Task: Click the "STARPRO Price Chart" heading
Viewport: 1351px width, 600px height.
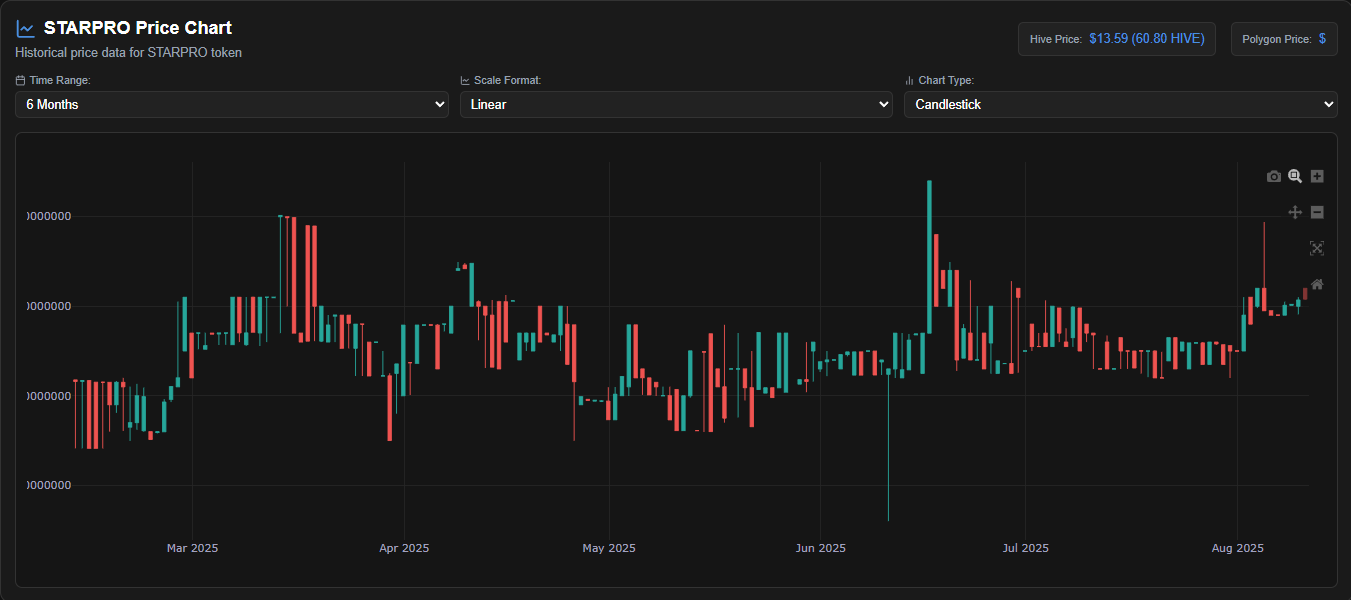Action: [138, 28]
